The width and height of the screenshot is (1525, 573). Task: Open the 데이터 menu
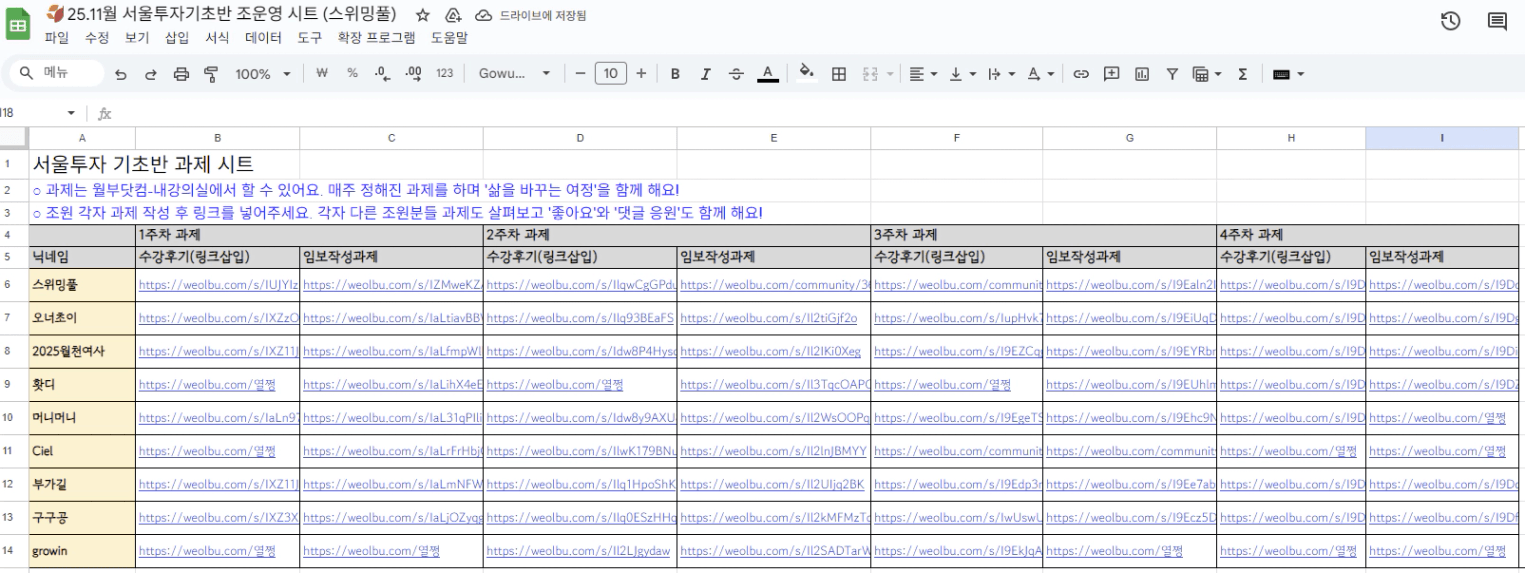[x=263, y=38]
